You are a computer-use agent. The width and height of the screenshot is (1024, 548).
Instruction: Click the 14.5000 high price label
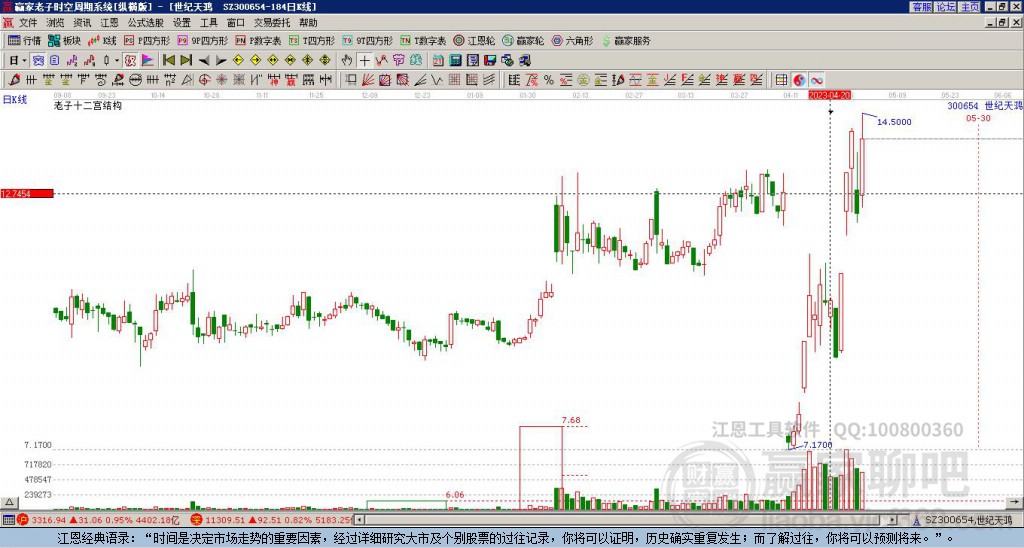coord(894,121)
